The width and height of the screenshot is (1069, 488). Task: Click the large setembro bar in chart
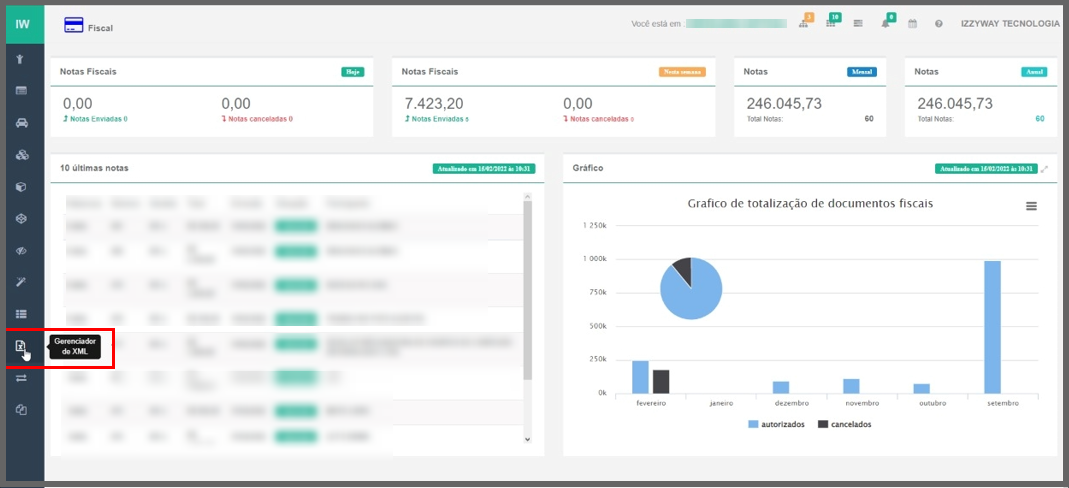(x=992, y=327)
